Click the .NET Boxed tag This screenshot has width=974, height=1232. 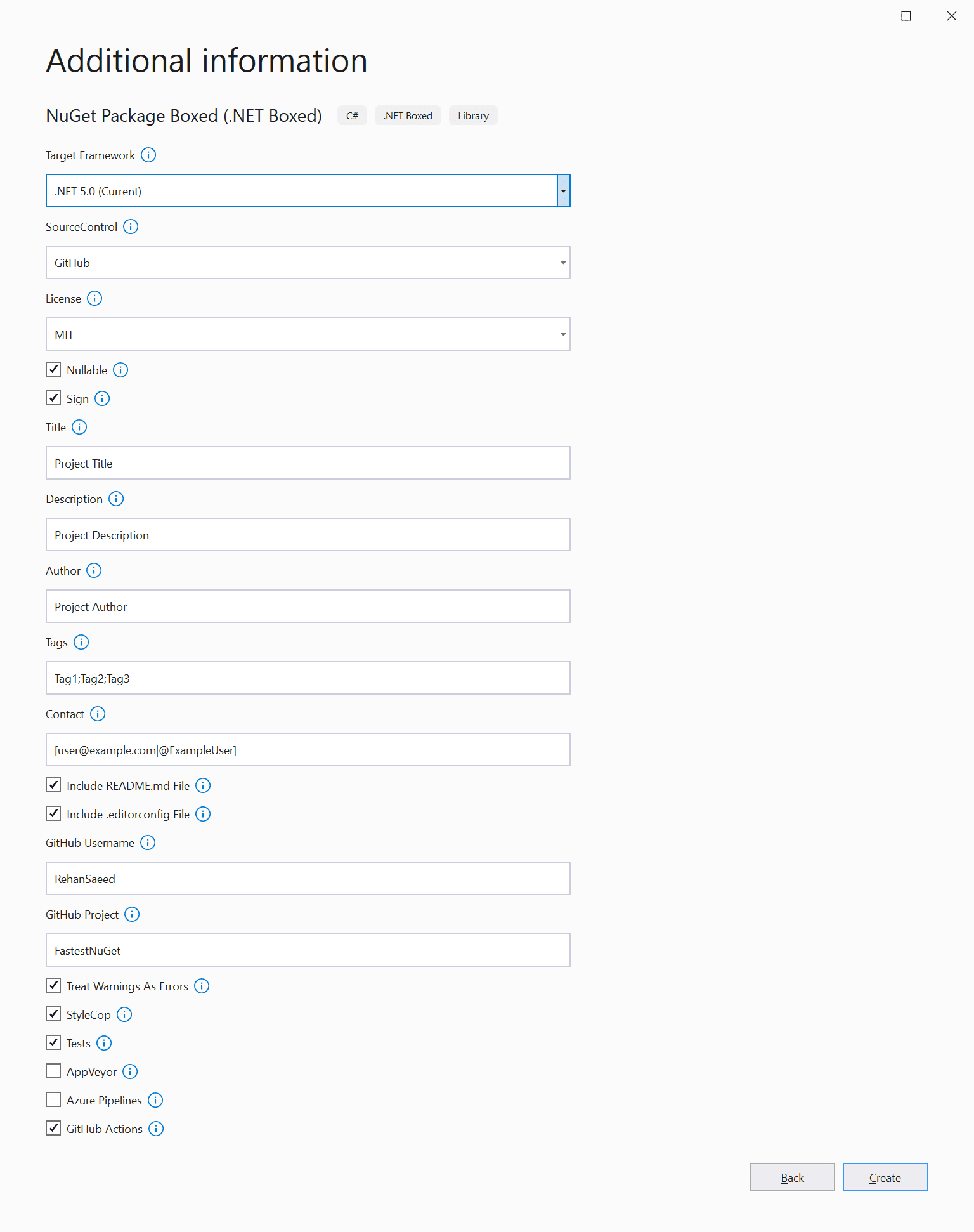tap(408, 115)
